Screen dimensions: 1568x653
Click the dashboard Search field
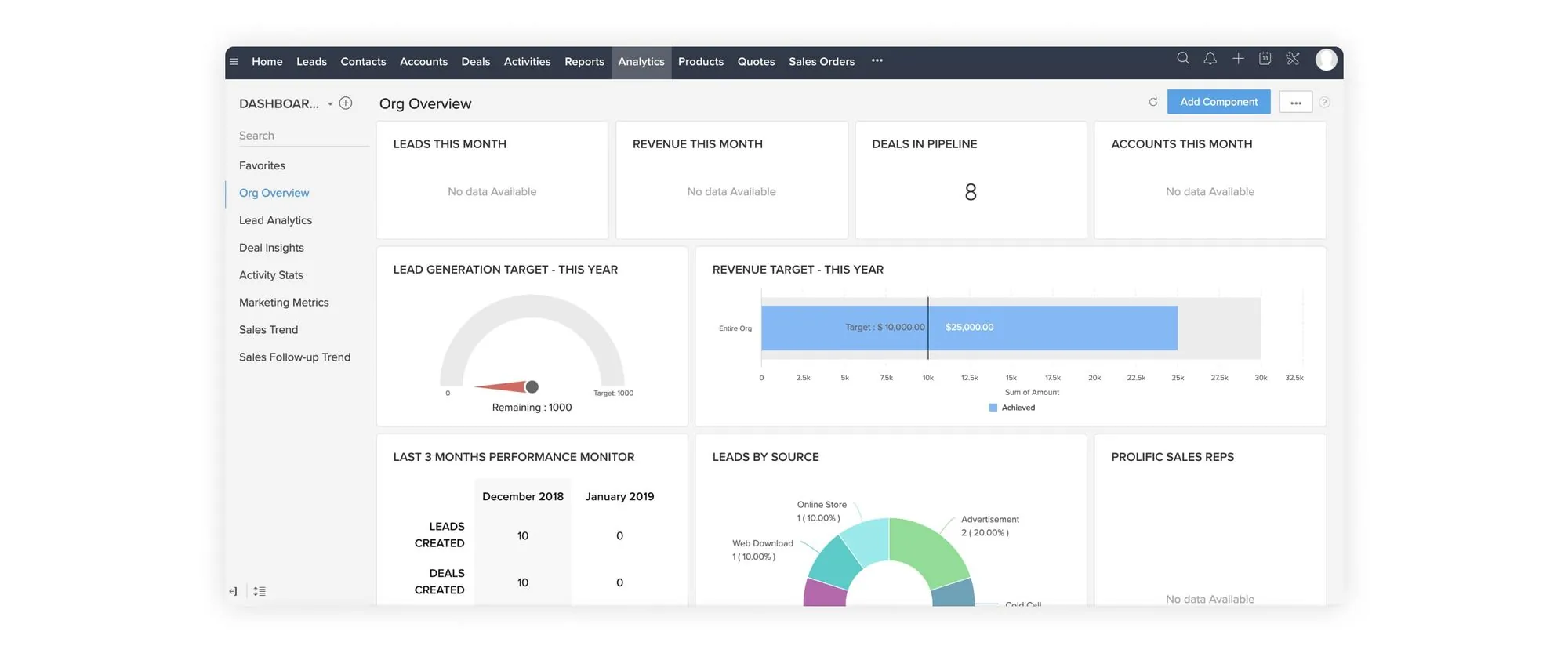[x=302, y=136]
